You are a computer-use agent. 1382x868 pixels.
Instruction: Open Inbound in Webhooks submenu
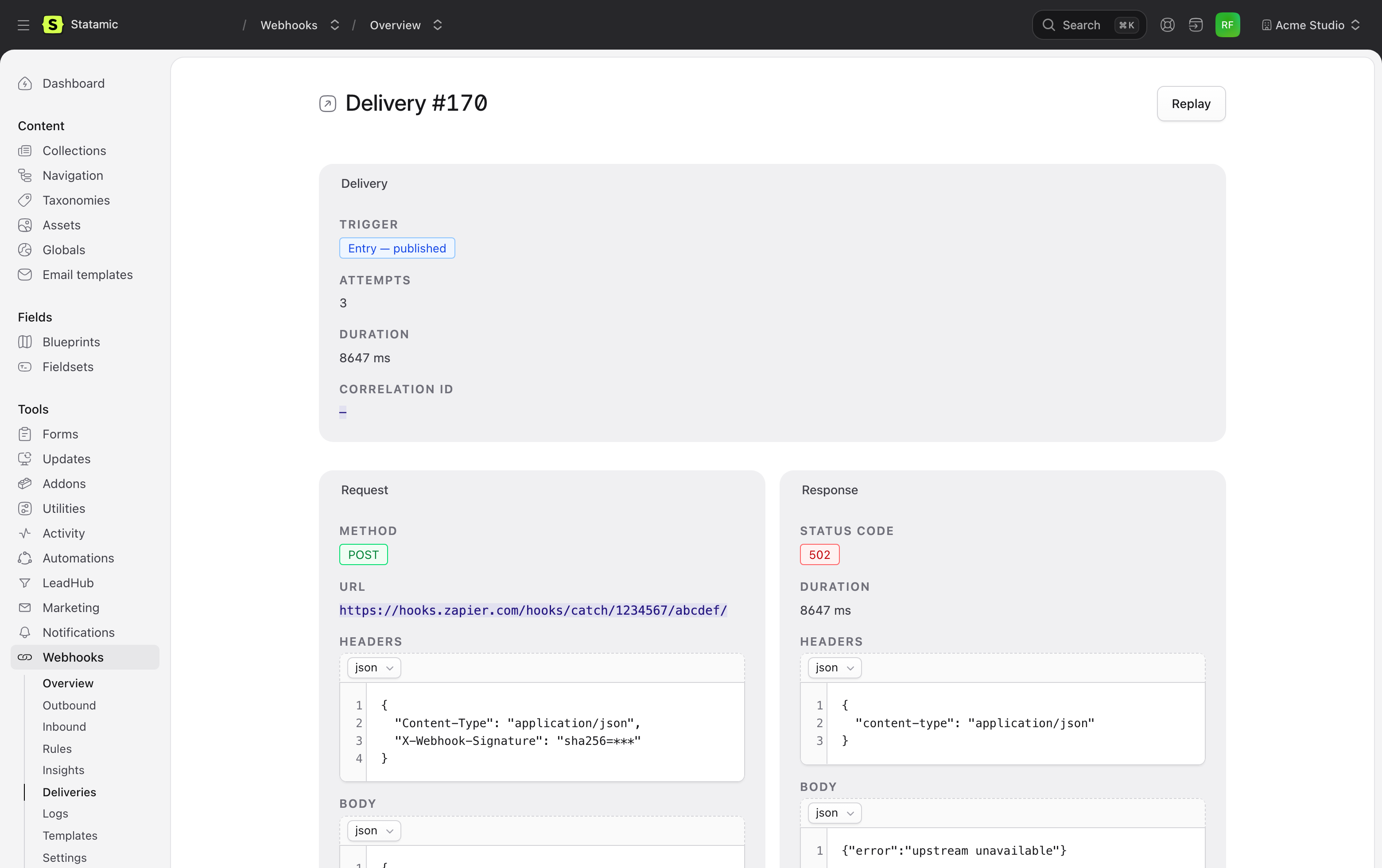pyautogui.click(x=64, y=727)
